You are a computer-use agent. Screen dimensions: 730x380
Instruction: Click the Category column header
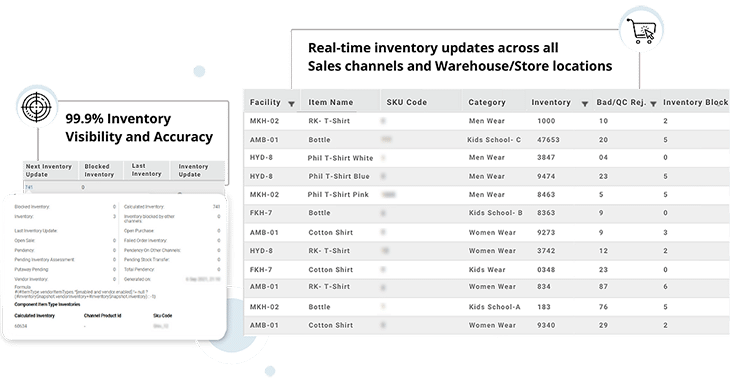[x=487, y=102]
